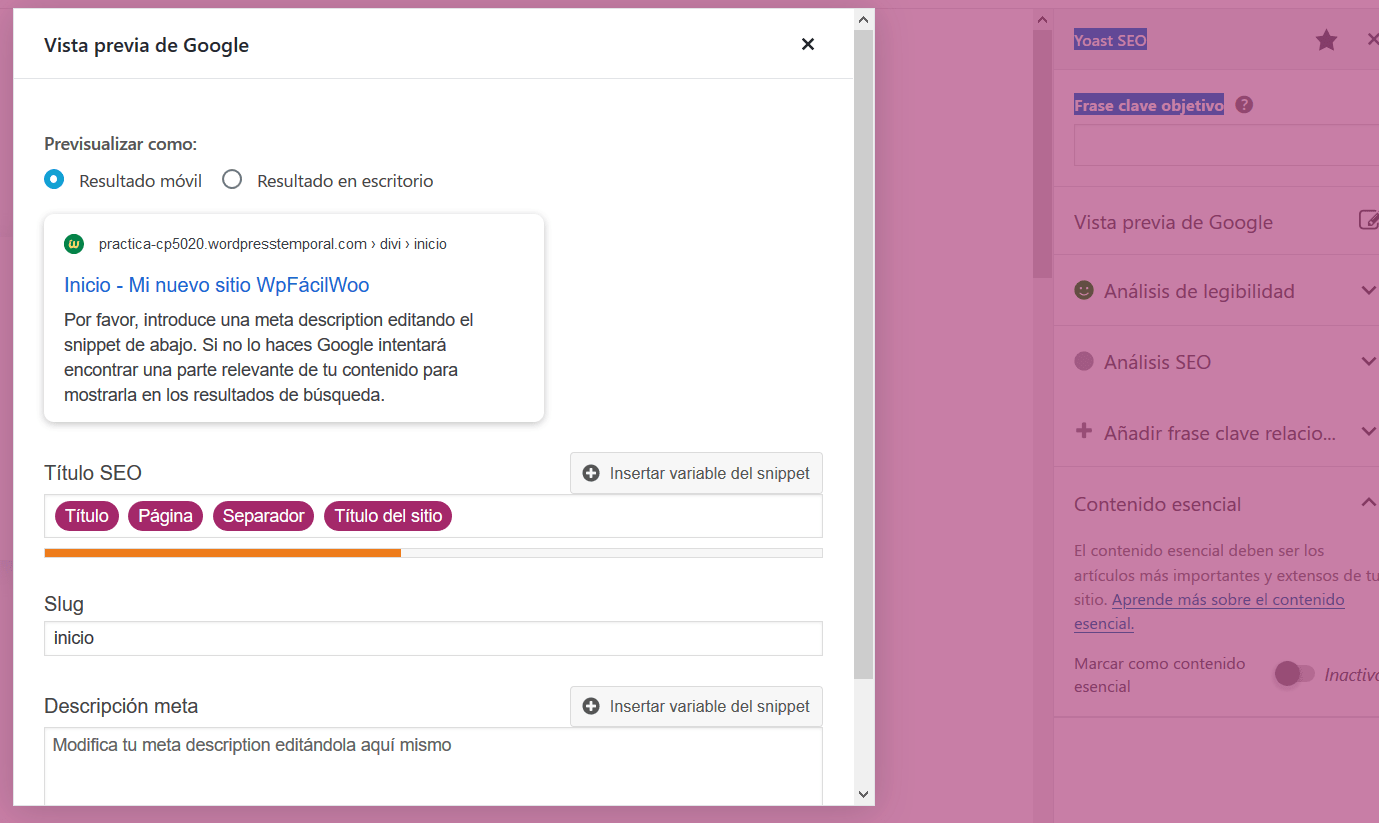Click the Título del sitio variable tag
The width and height of the screenshot is (1379, 823).
388,516
